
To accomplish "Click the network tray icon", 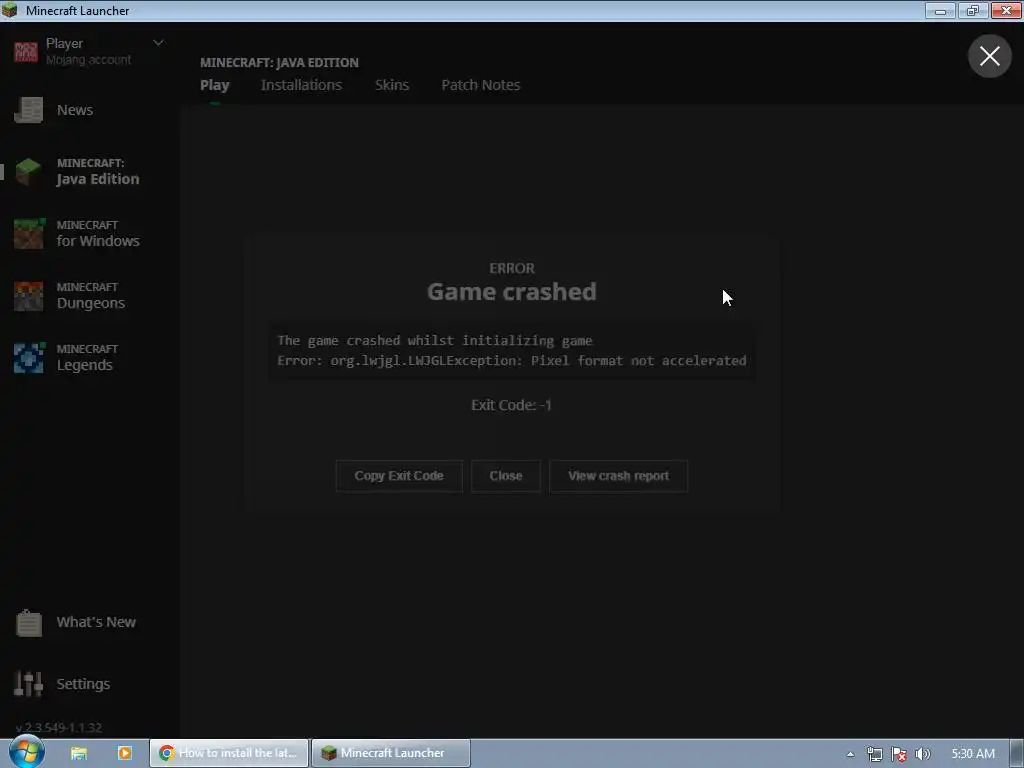I will click(874, 754).
